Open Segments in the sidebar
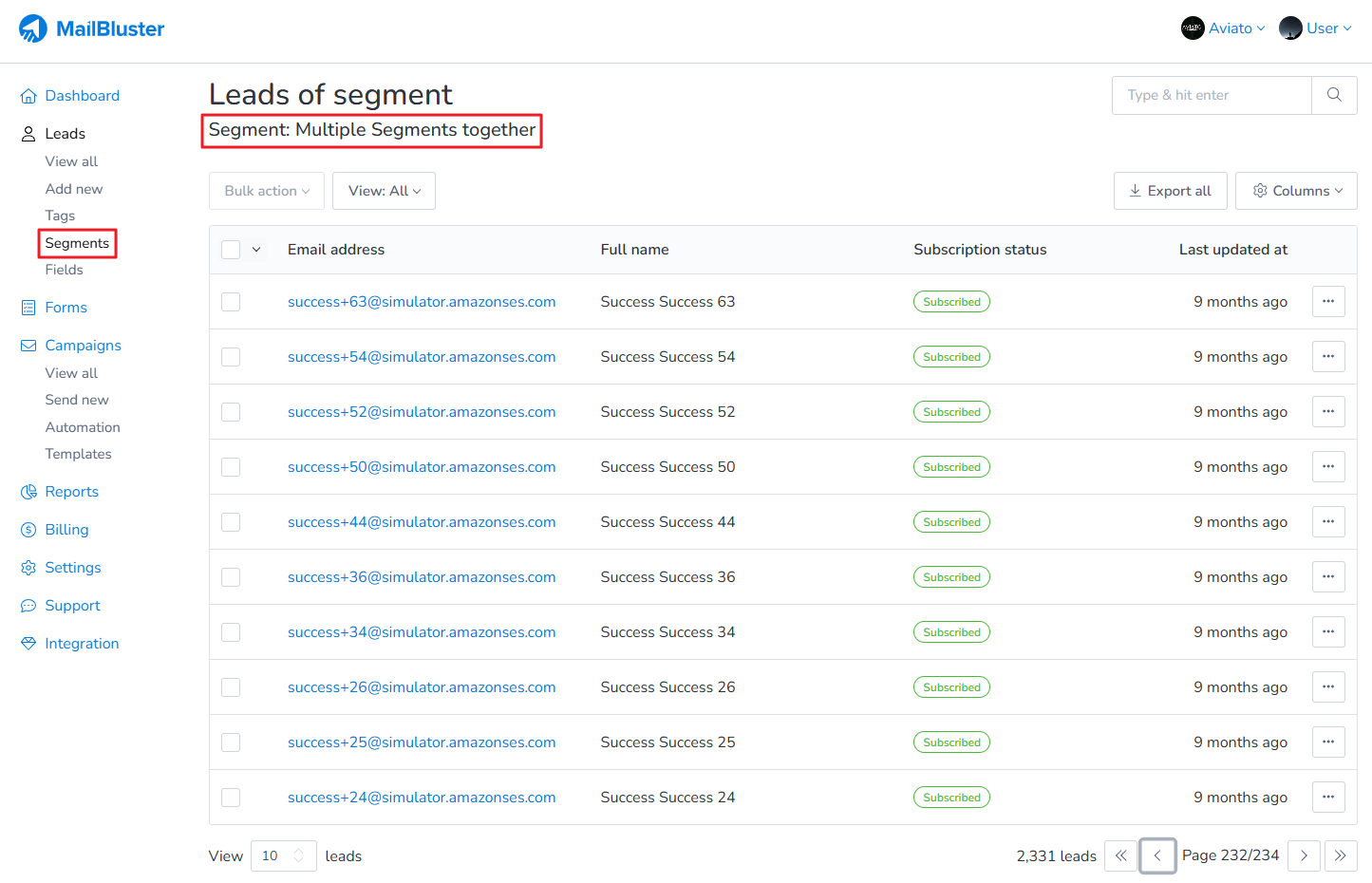 (77, 243)
